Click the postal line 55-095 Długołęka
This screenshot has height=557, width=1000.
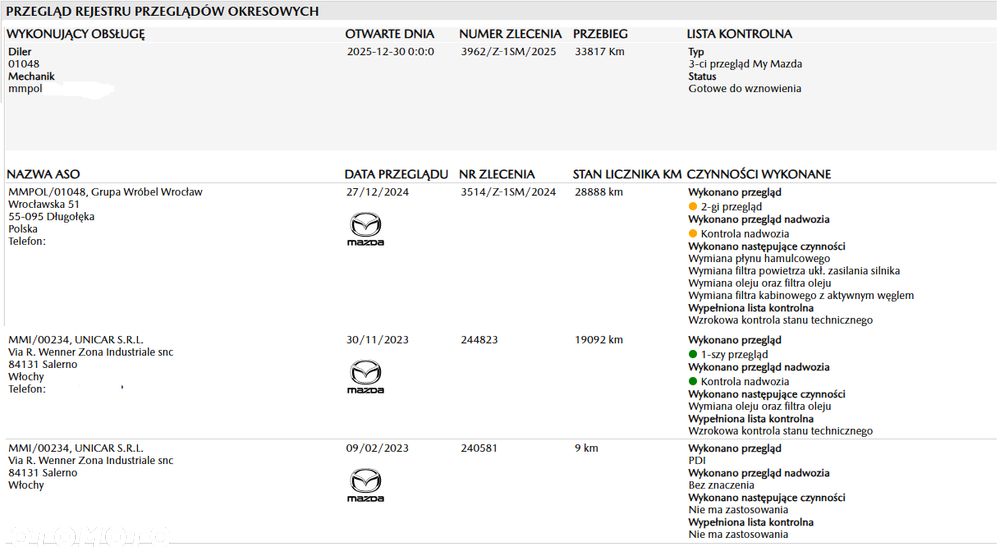(51, 216)
